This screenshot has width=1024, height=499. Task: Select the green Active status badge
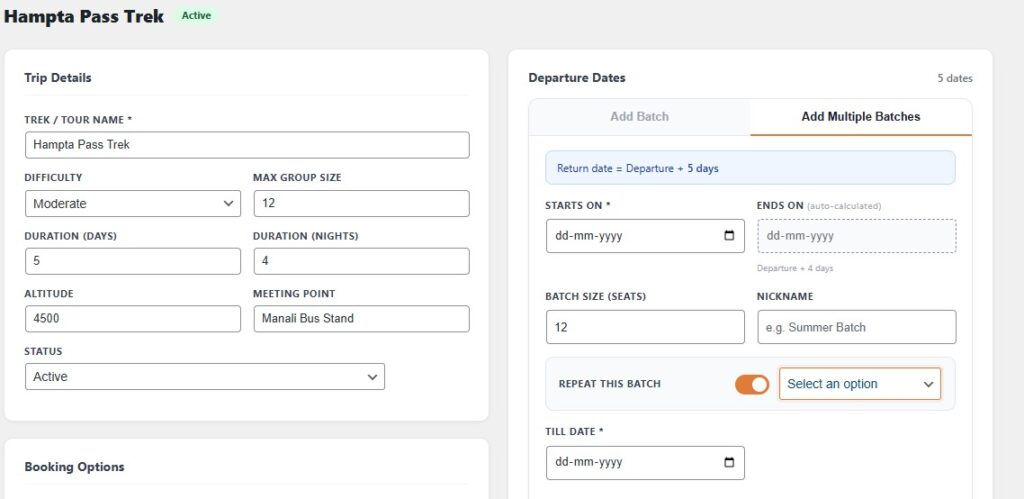[197, 16]
